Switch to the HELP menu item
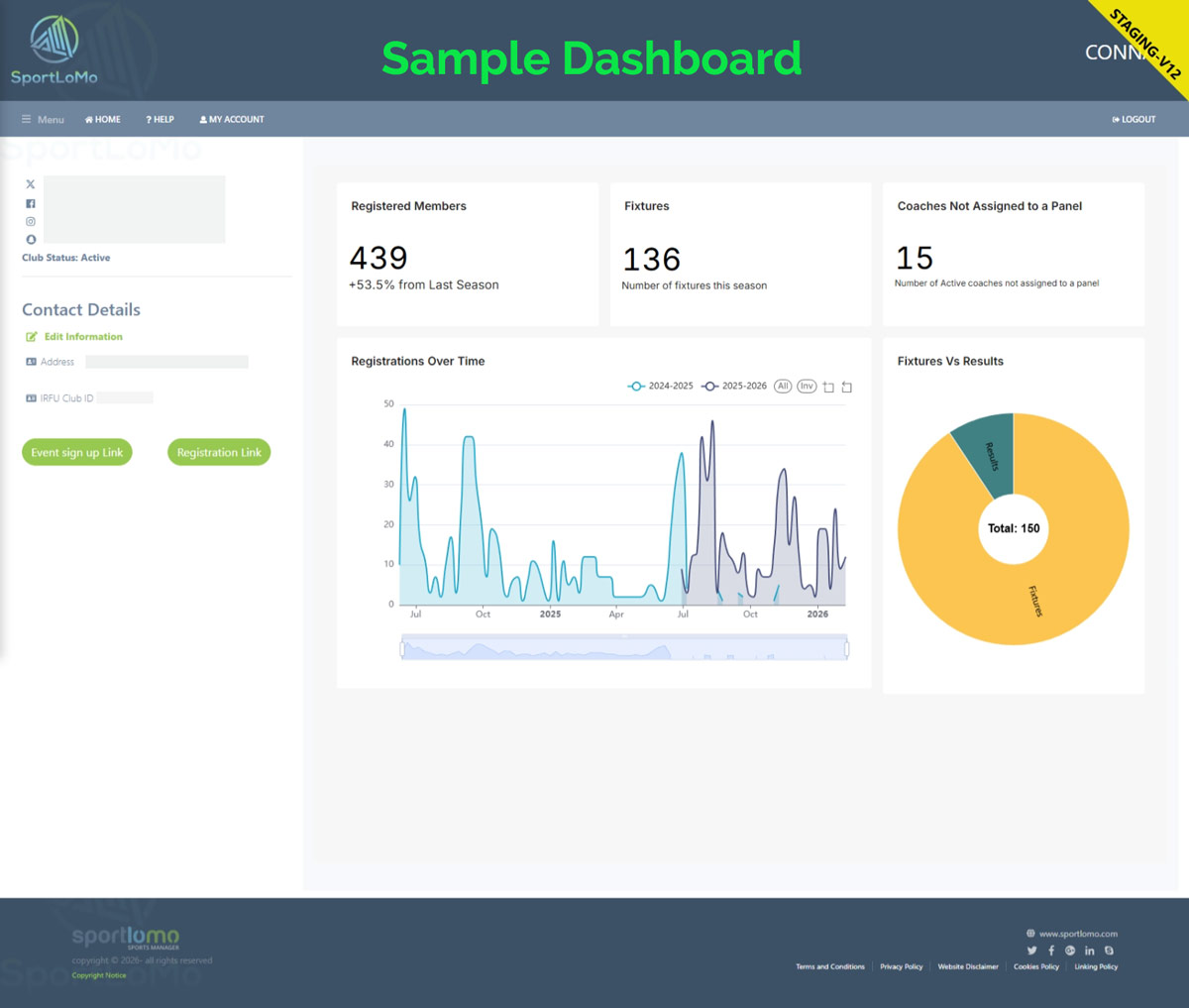The height and width of the screenshot is (1008, 1189). [160, 119]
